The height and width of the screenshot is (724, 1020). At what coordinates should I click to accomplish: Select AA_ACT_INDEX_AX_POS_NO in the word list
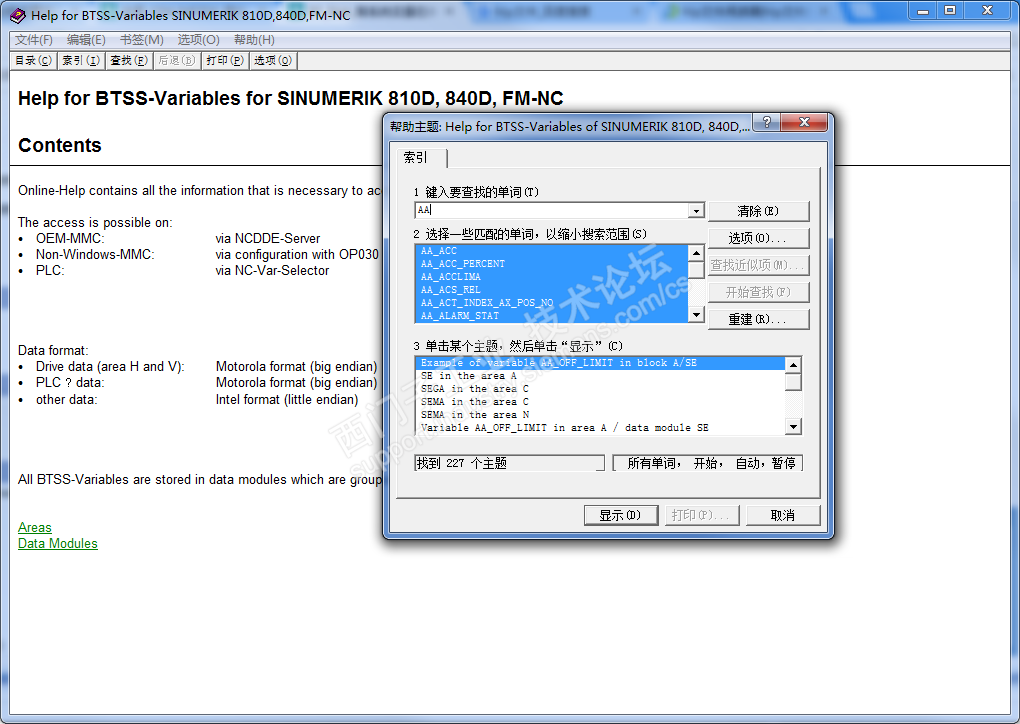pos(552,303)
